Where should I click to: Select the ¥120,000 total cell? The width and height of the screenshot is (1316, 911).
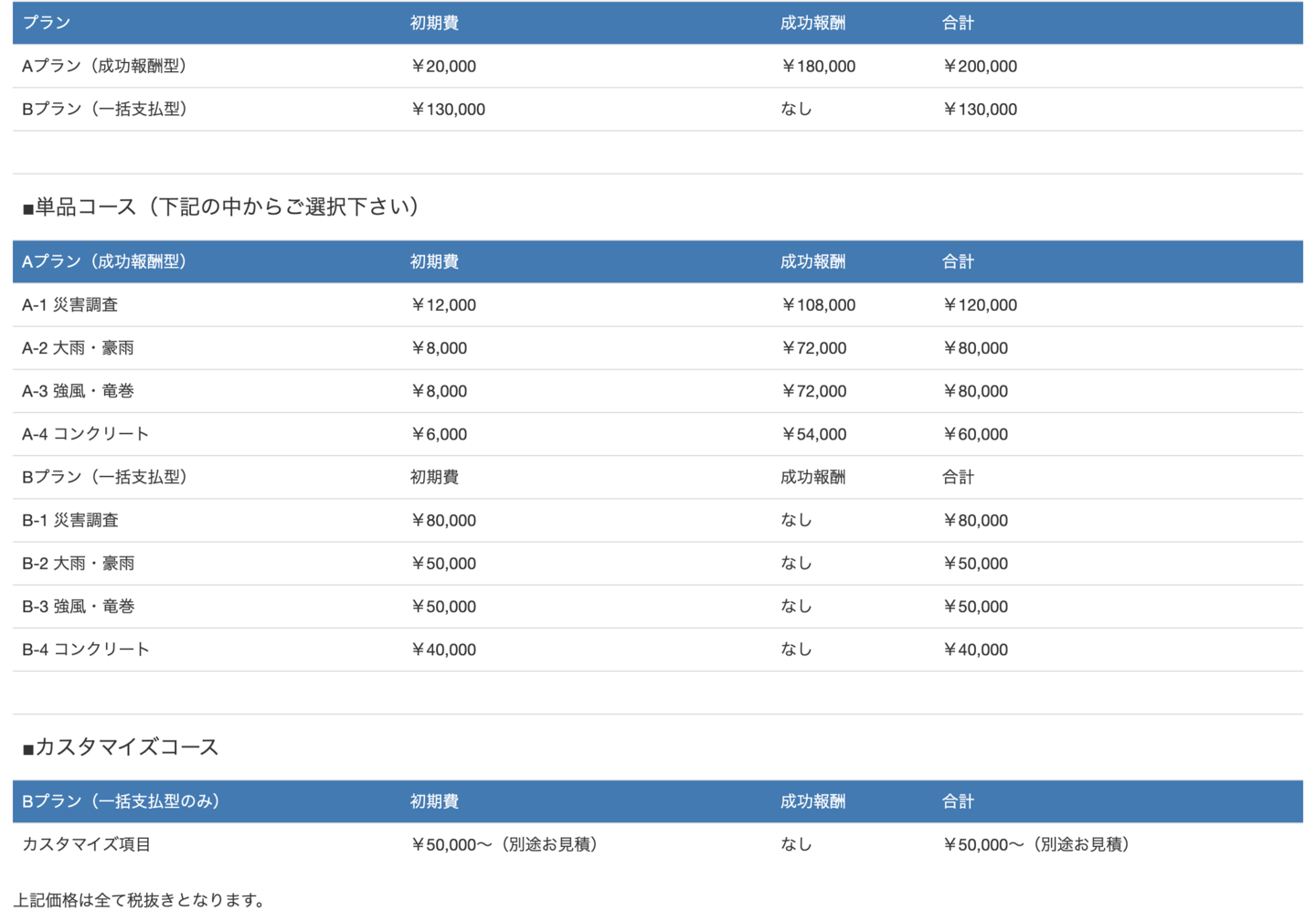coord(980,305)
